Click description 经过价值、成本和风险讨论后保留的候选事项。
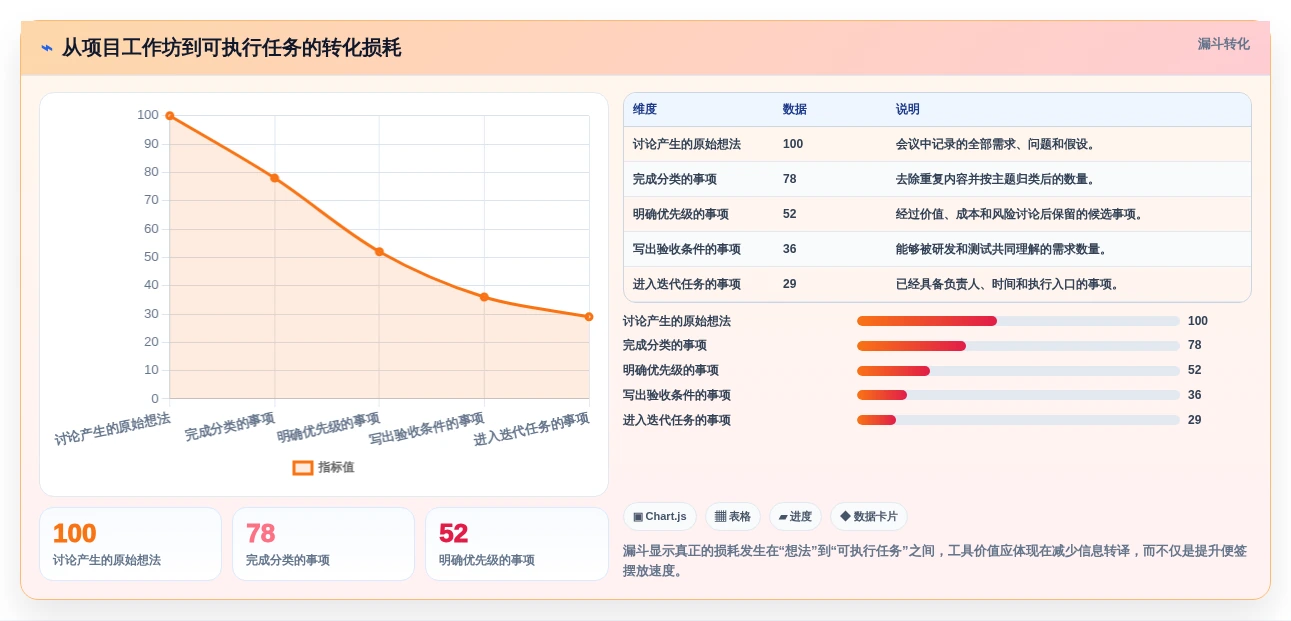 click(1022, 214)
